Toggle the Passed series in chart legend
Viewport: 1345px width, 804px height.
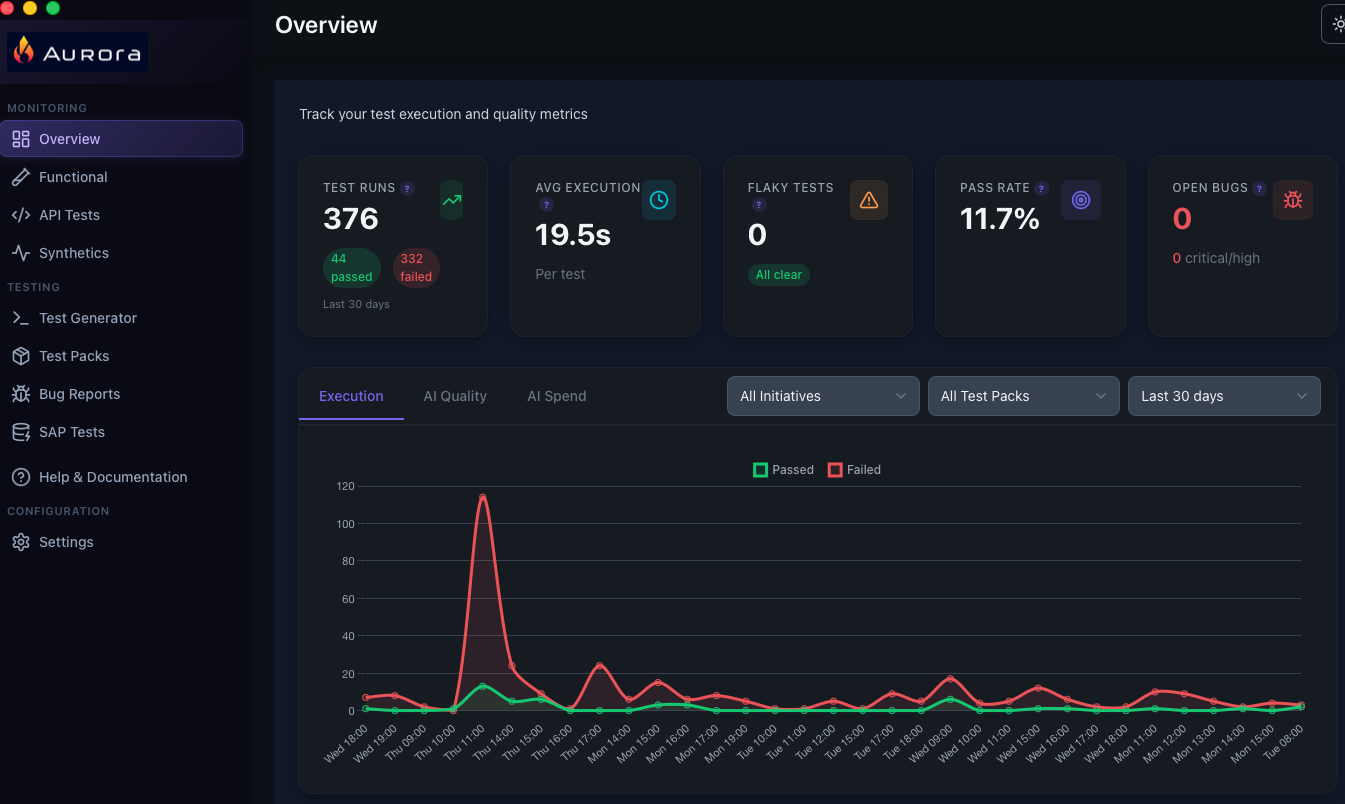784,470
